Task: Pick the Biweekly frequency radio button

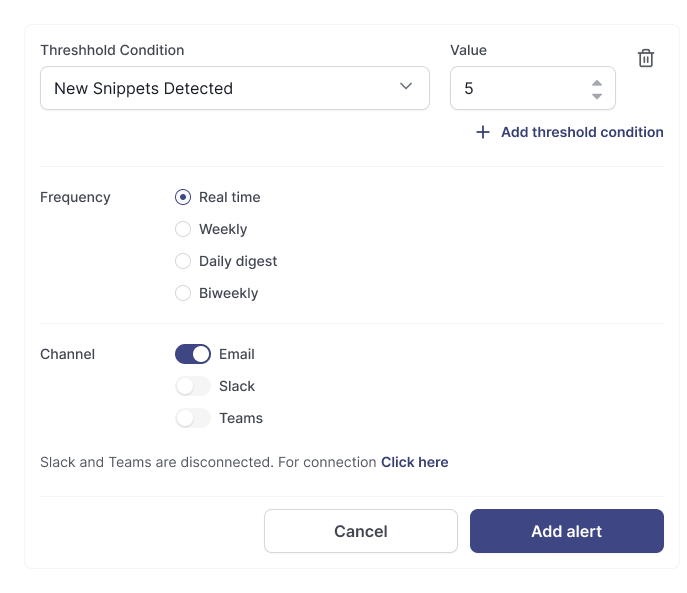Action: point(183,293)
